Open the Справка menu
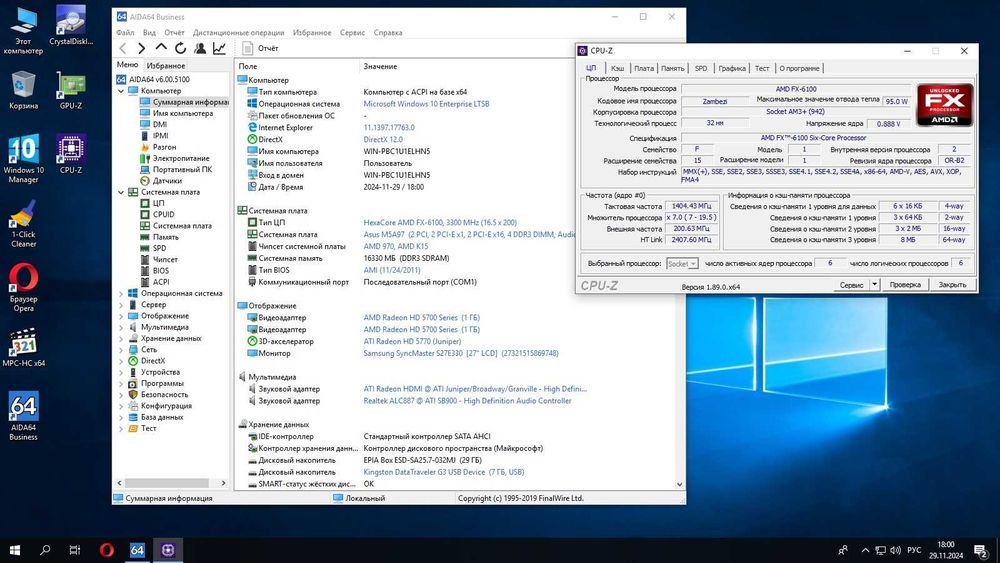This screenshot has height=563, width=1000. (388, 33)
